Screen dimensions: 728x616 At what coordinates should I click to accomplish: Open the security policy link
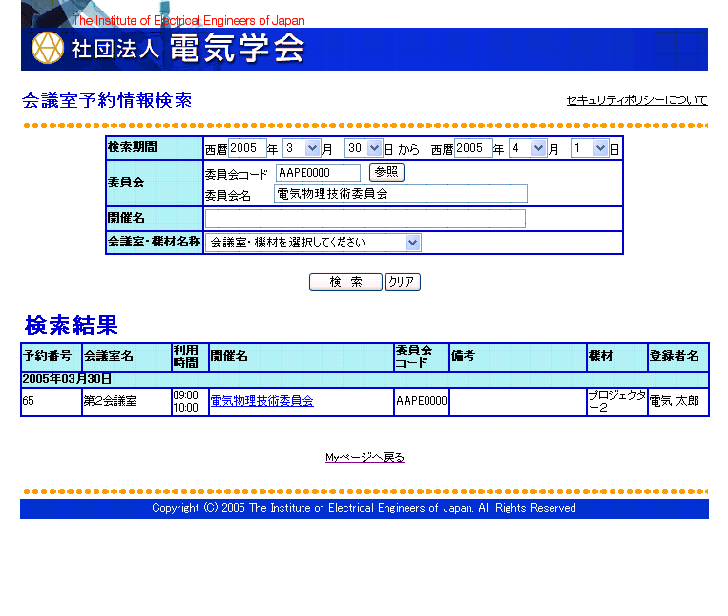[636, 100]
